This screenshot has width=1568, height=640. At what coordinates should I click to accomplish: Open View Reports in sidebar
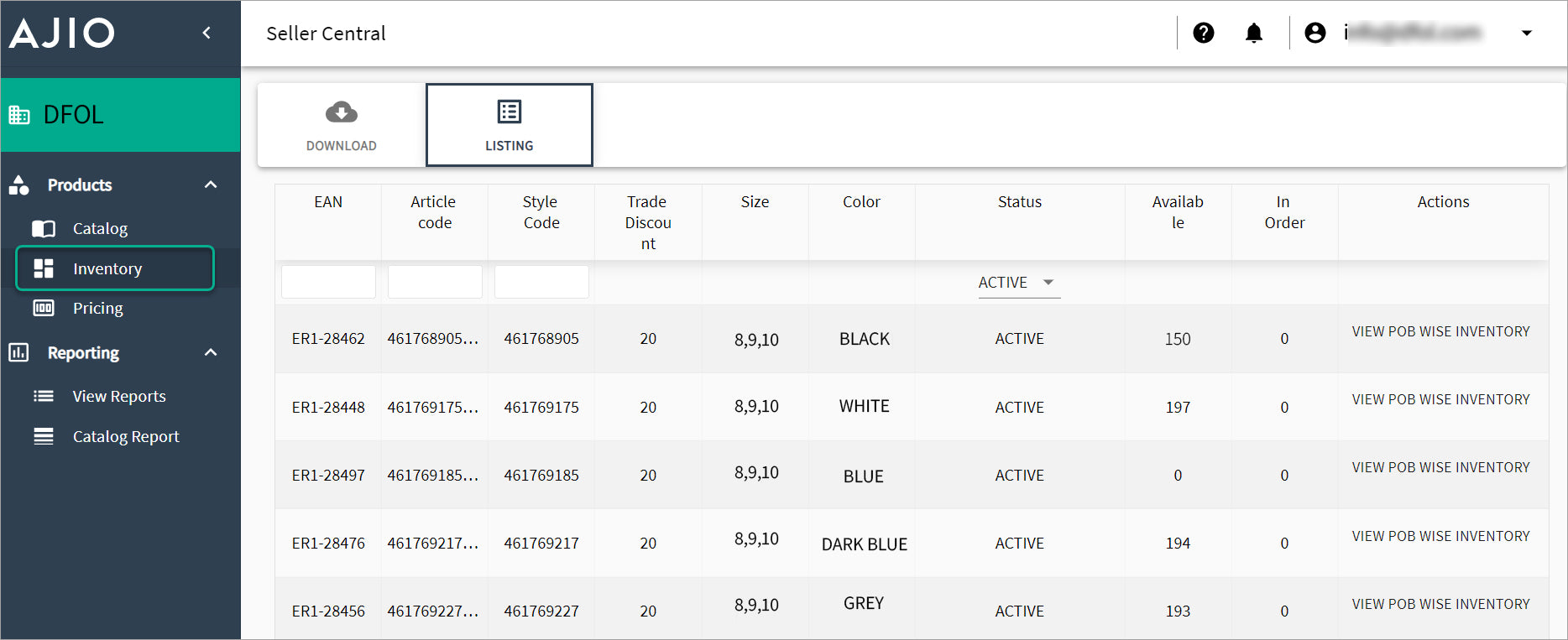(118, 396)
